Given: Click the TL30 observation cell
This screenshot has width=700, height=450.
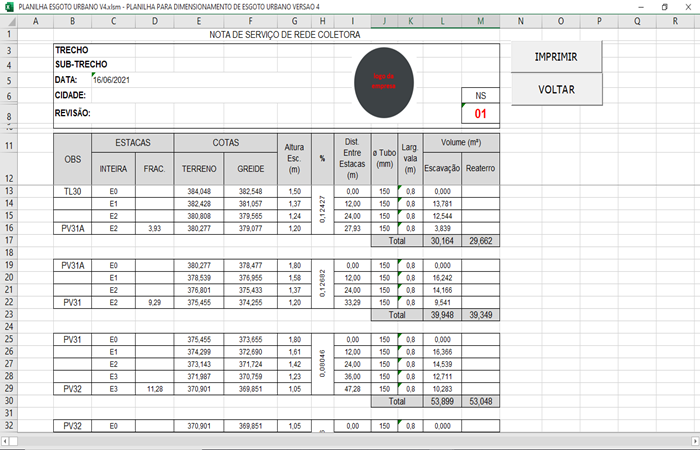Looking at the screenshot, I should [x=73, y=190].
